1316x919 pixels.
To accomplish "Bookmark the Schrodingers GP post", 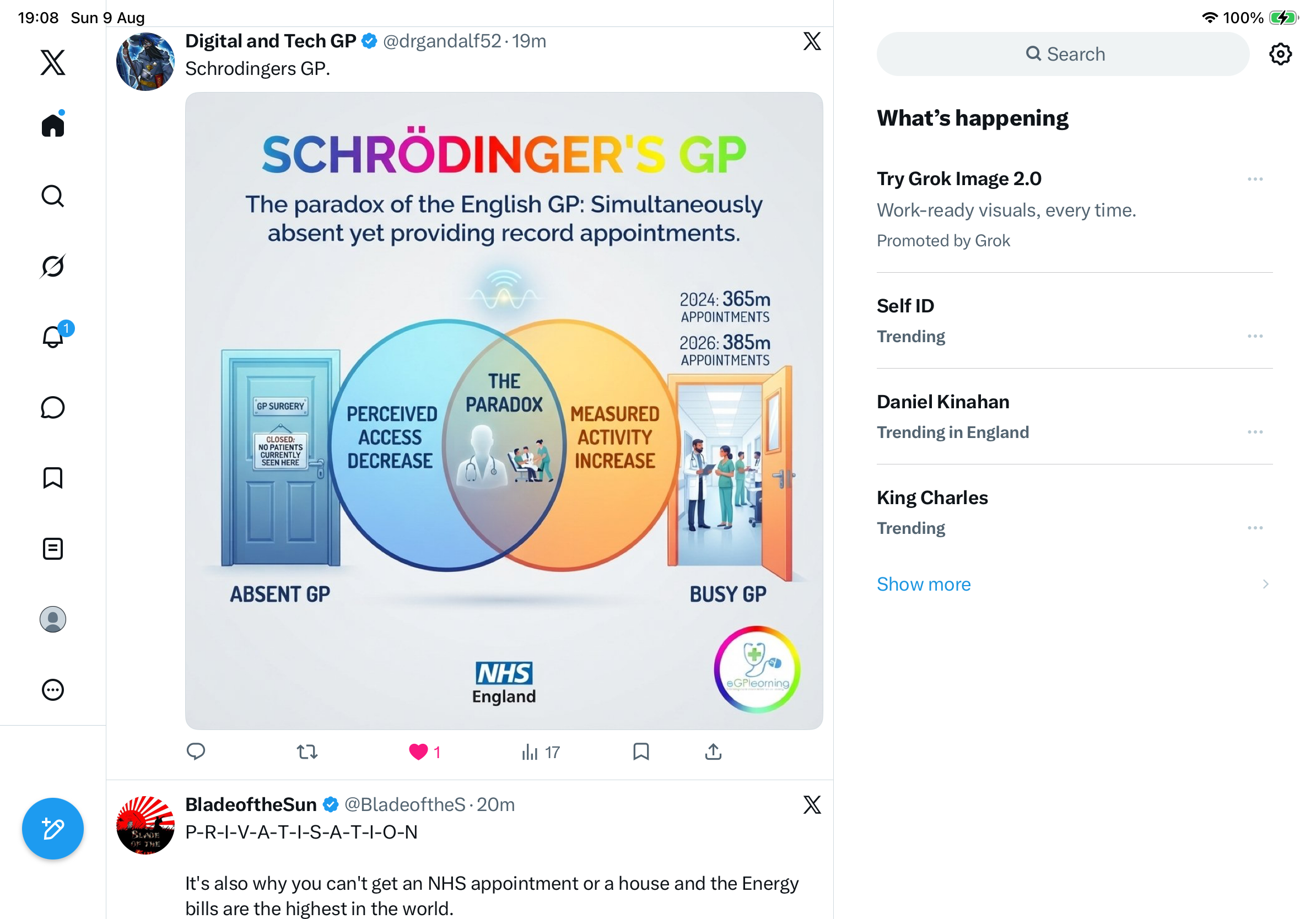I will click(x=641, y=752).
